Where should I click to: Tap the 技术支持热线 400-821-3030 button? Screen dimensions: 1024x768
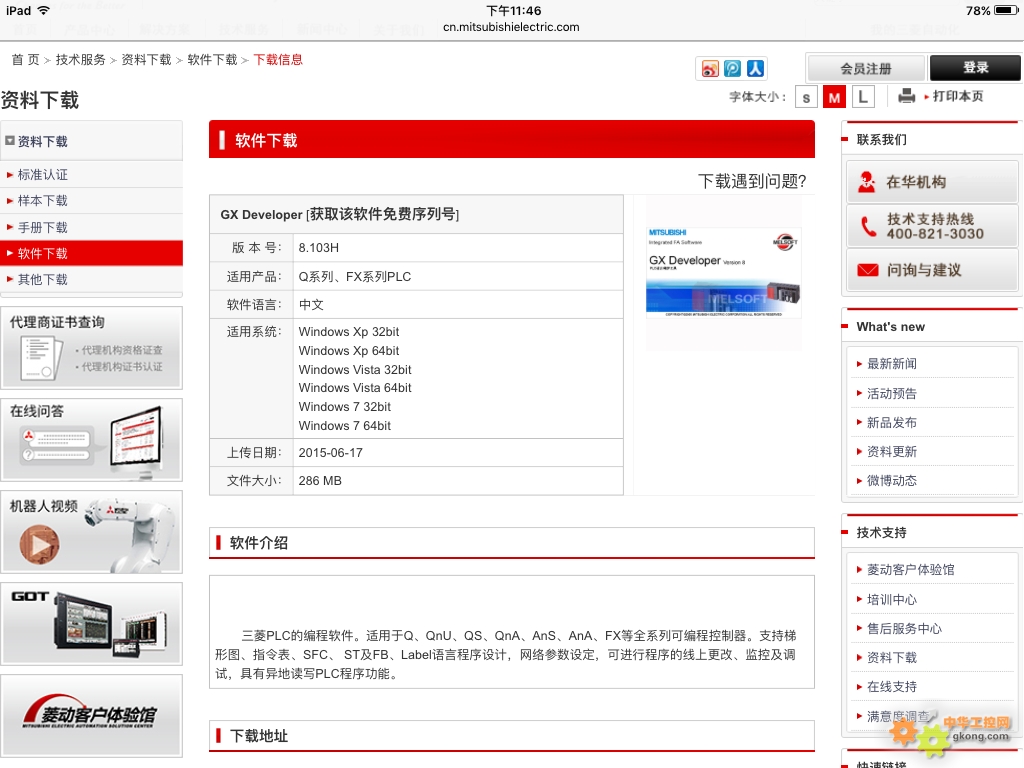933,226
